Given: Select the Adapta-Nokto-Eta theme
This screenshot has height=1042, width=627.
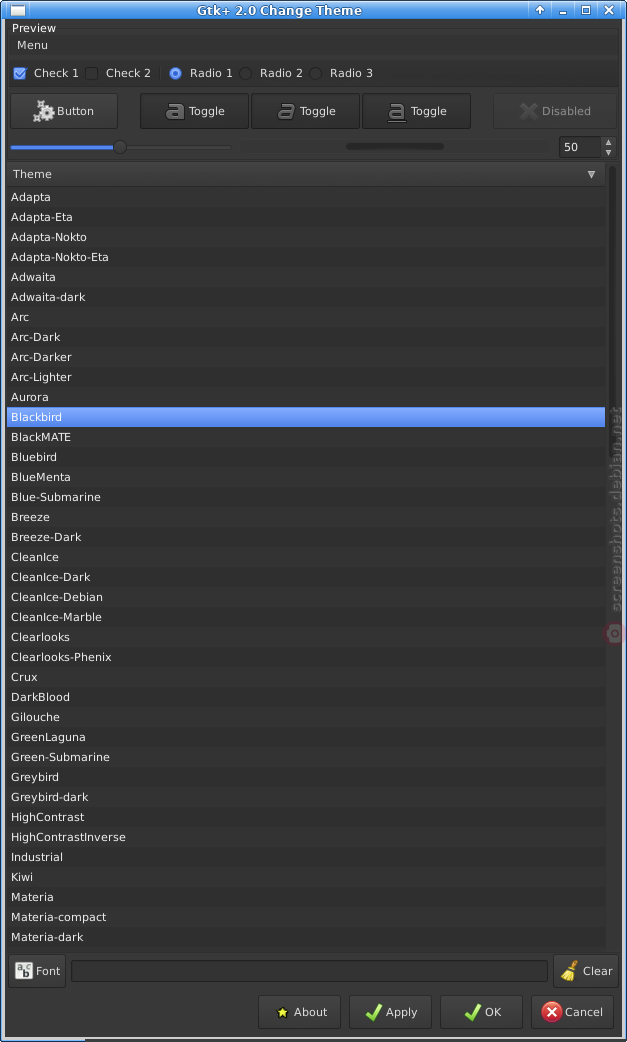Looking at the screenshot, I should point(306,257).
